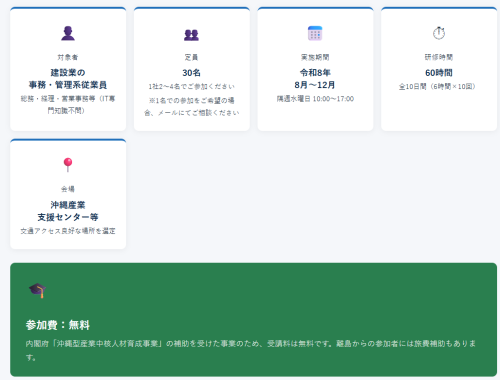Select the 実施期間 label text
Viewport: 500px width, 380px height.
[315, 57]
